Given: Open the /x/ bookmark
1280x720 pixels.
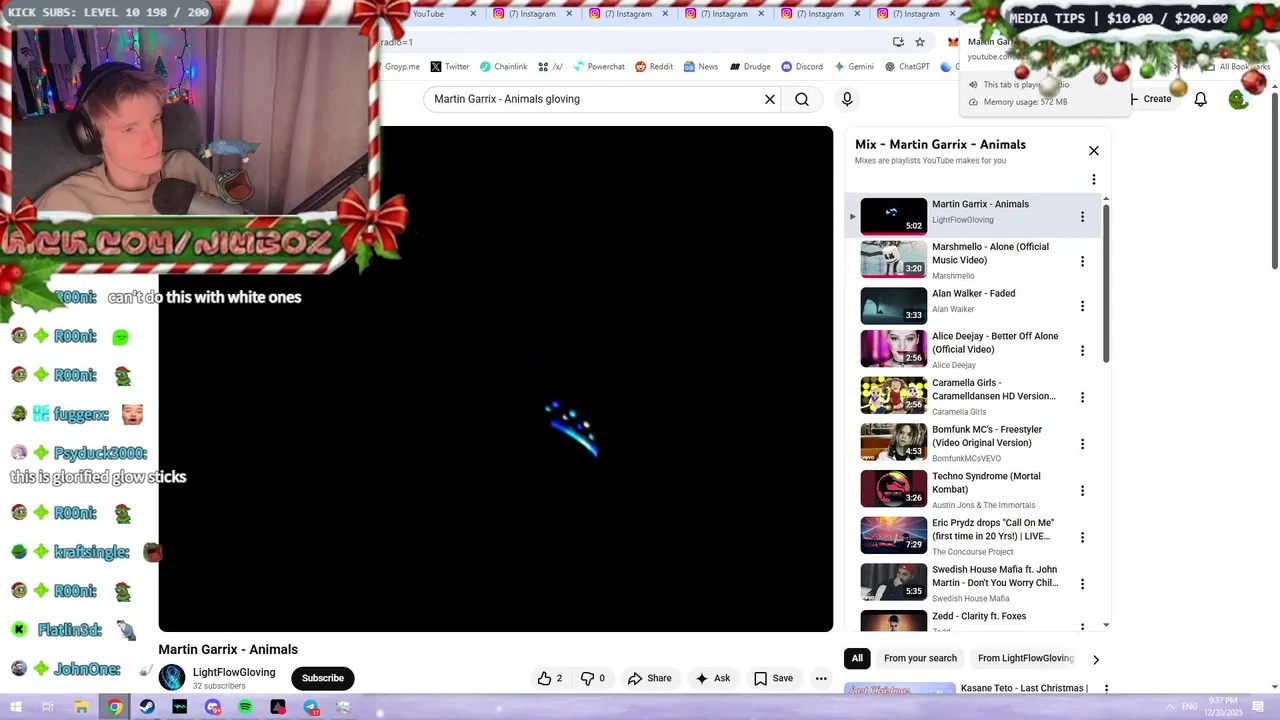Looking at the screenshot, I should 550,67.
